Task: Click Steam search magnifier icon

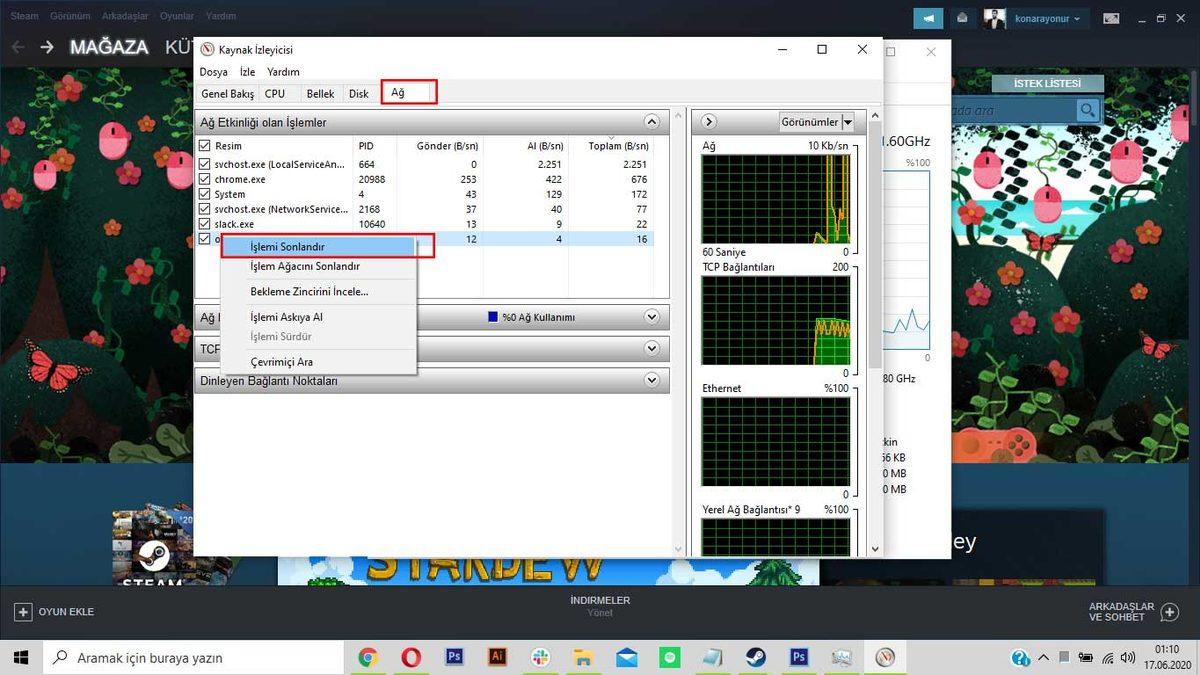Action: pyautogui.click(x=1086, y=110)
